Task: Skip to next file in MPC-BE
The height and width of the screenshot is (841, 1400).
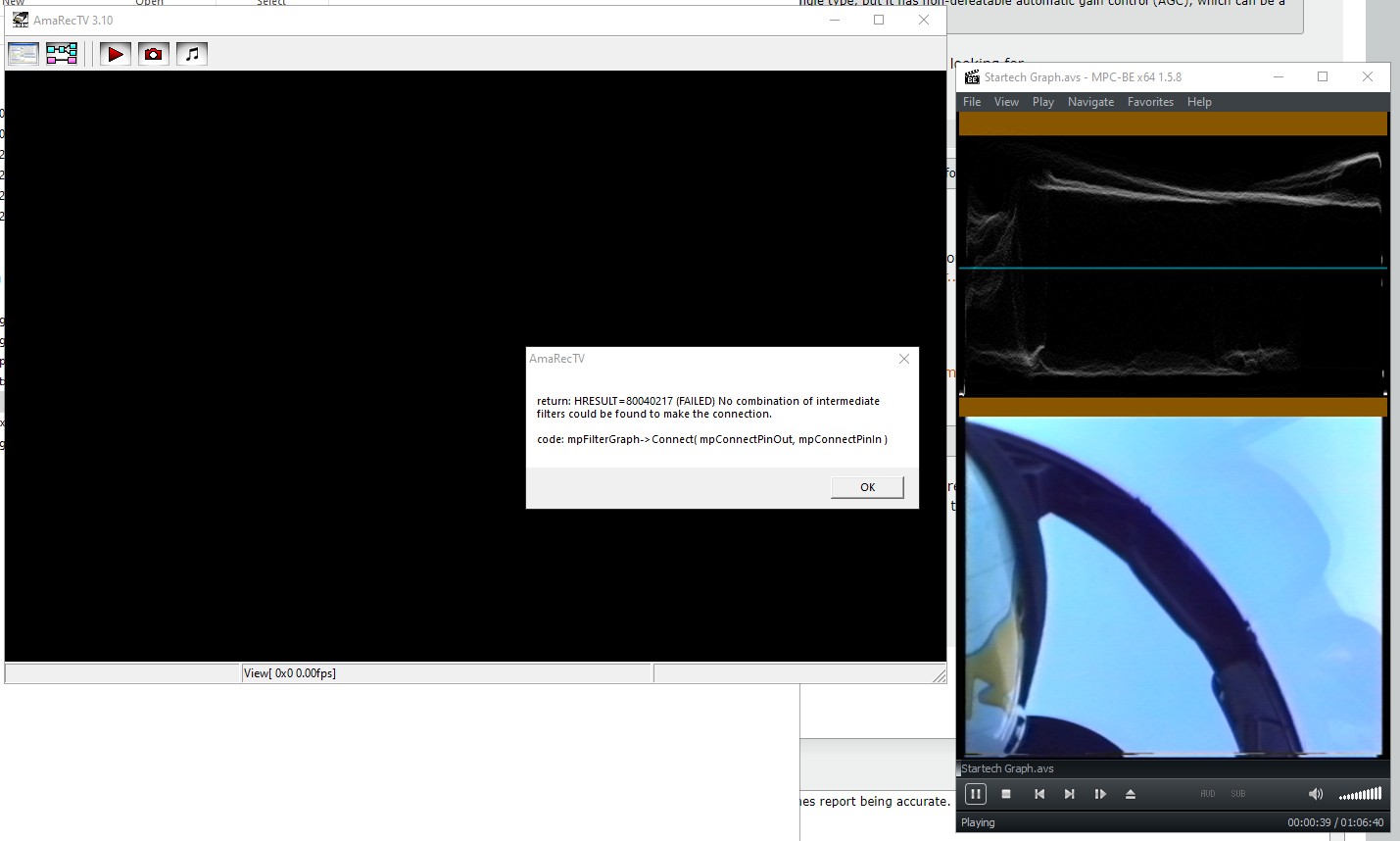Action: [x=1070, y=794]
